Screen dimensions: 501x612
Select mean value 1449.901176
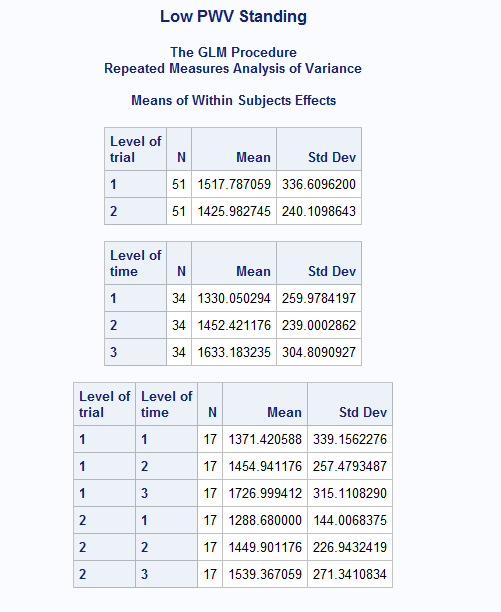pos(265,547)
